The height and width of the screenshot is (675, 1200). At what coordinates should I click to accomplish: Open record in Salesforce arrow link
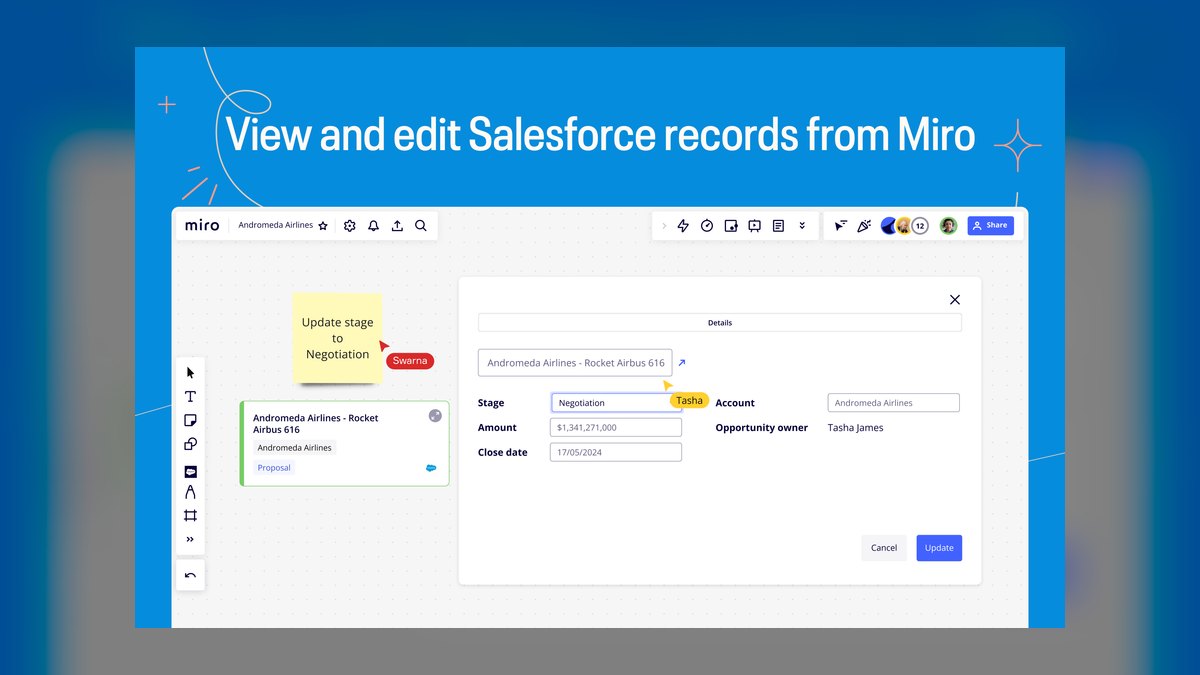[x=682, y=363]
